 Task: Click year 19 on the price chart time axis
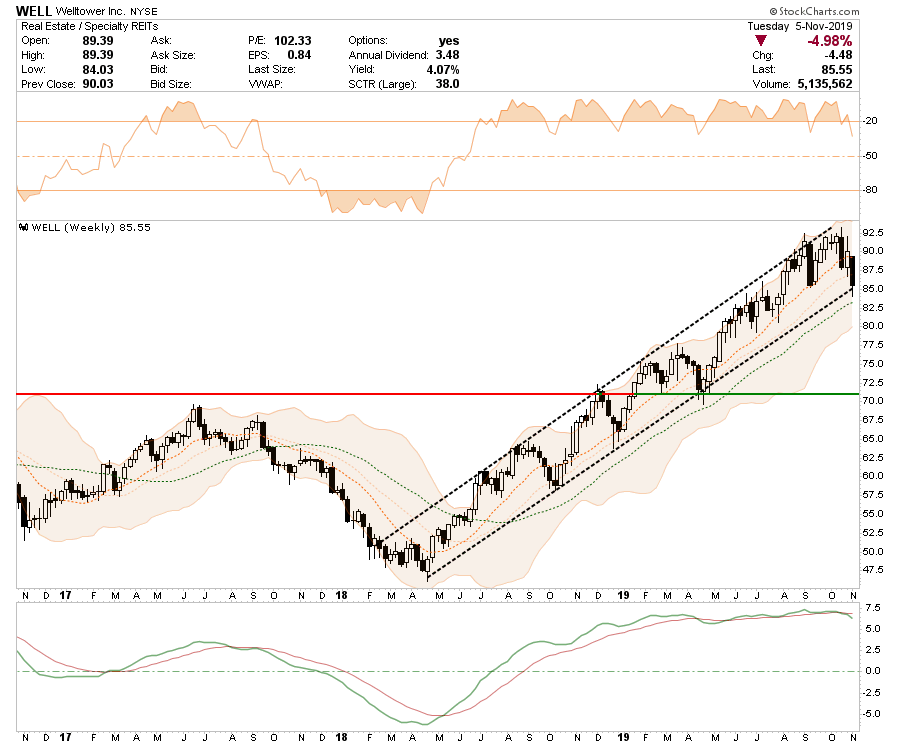(x=623, y=595)
